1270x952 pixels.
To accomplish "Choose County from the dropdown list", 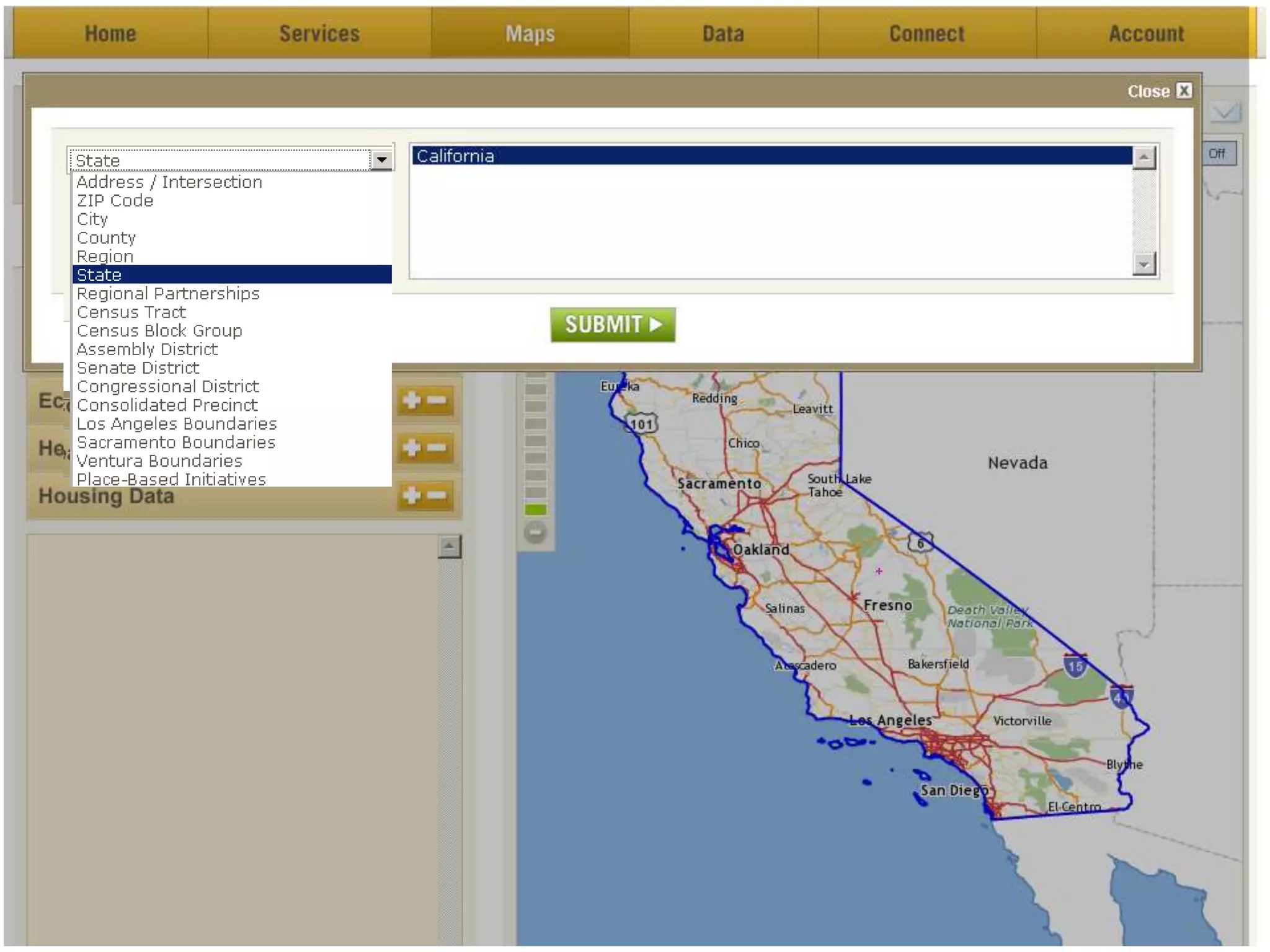I will [x=232, y=238].
